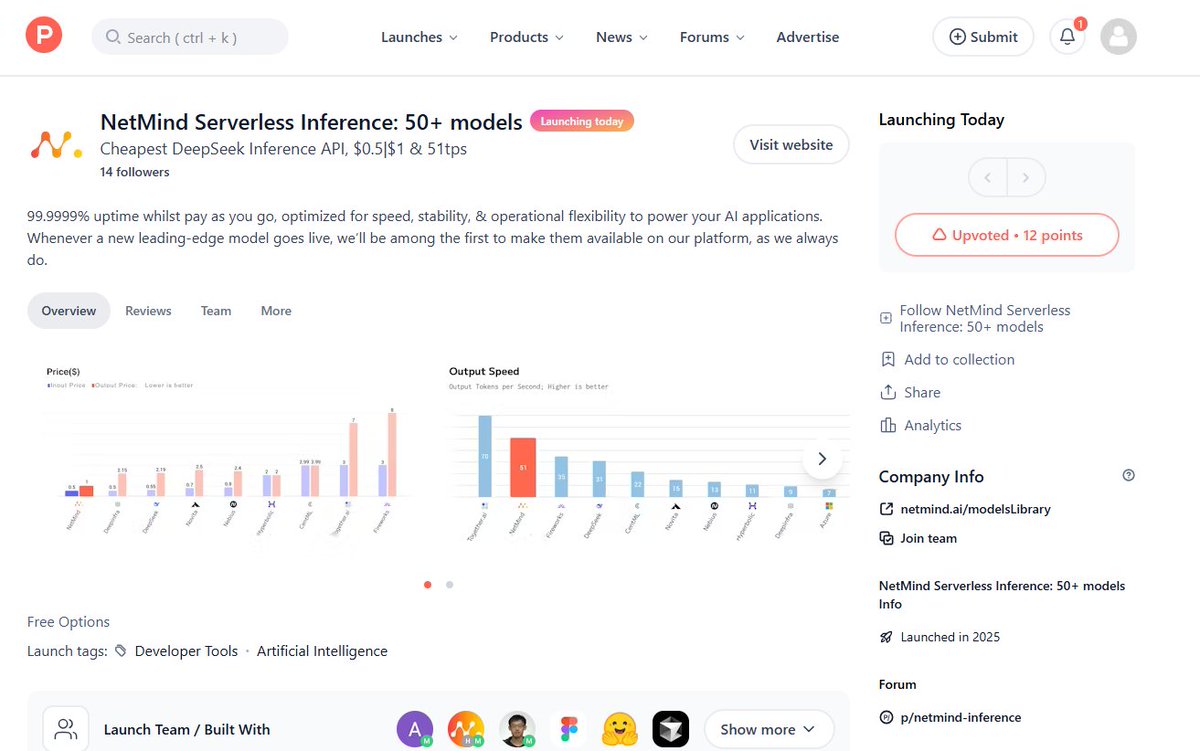Click the Free Options text
The image size is (1200, 751).
68,622
